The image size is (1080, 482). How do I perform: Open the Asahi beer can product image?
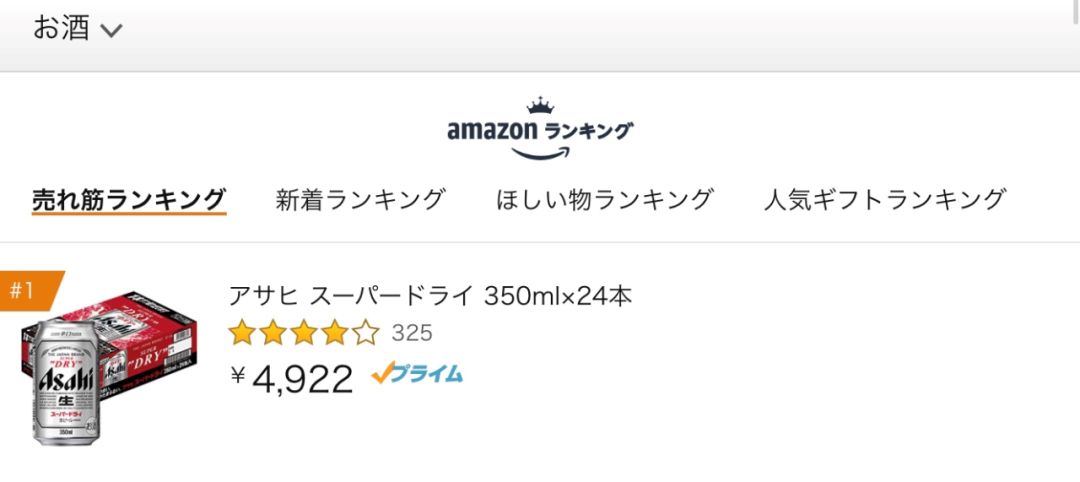[x=65, y=382]
